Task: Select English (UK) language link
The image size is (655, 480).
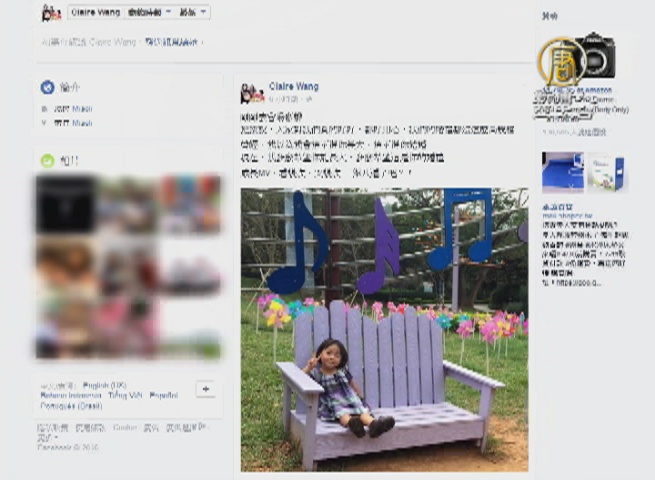Action: point(104,385)
